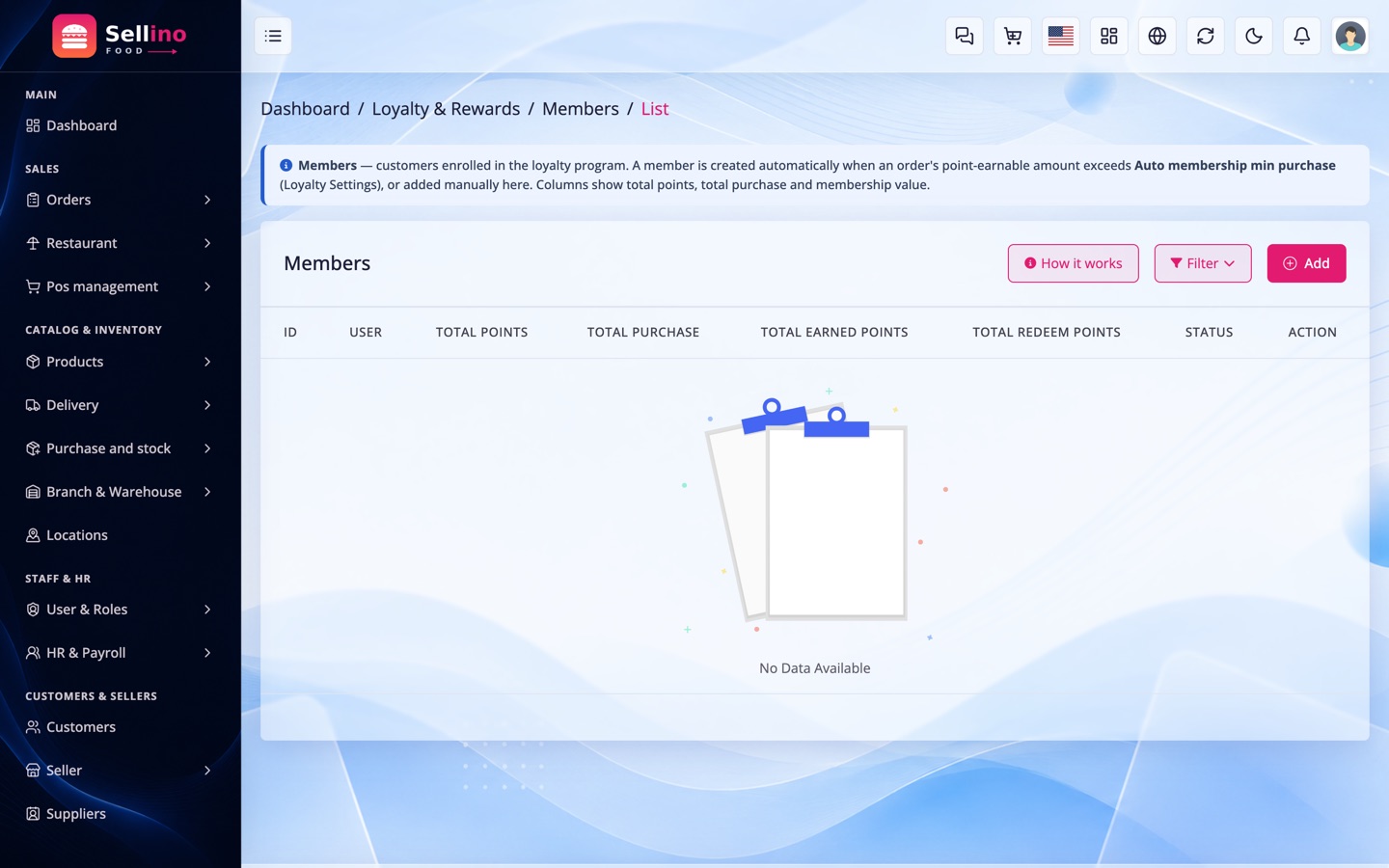
Task: Toggle the sidebar hamburger menu icon
Action: tap(273, 36)
